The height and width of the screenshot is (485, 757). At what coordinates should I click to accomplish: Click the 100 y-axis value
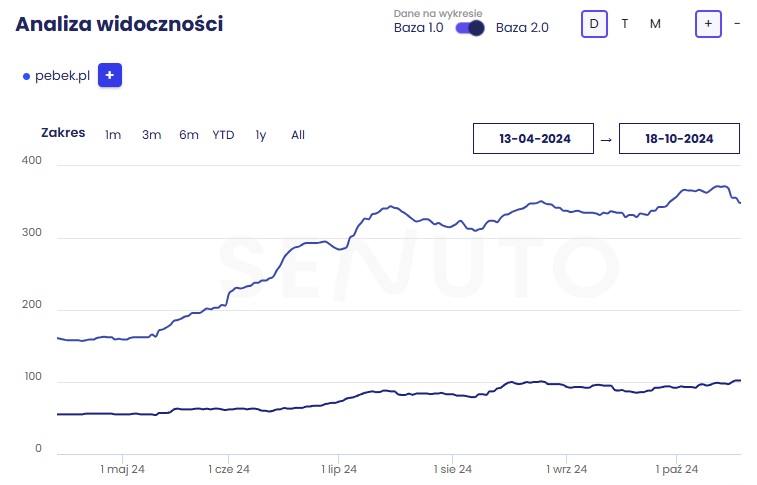[33, 376]
